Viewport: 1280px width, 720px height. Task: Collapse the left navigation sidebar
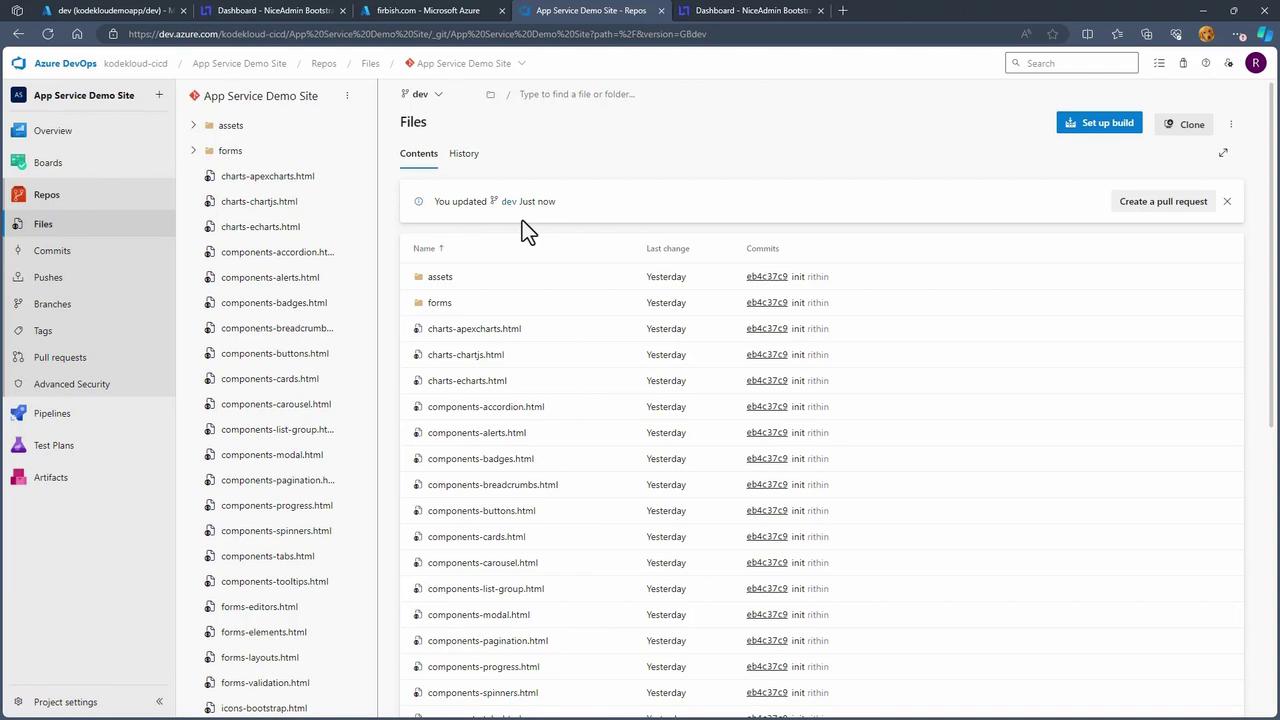(x=159, y=702)
